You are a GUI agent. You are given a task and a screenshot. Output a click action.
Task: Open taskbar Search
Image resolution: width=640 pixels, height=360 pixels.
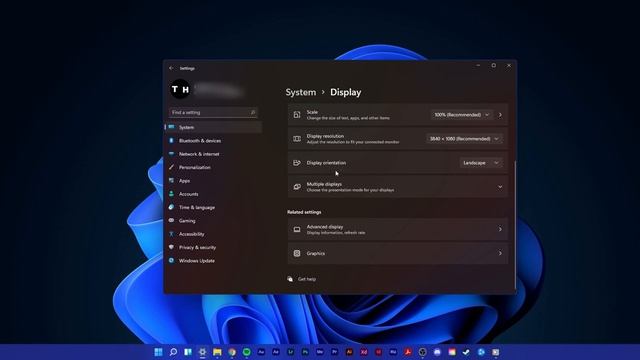[x=173, y=352]
